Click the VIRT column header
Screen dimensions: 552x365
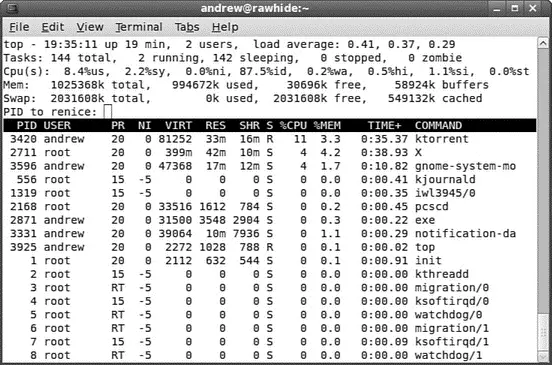click(x=178, y=126)
